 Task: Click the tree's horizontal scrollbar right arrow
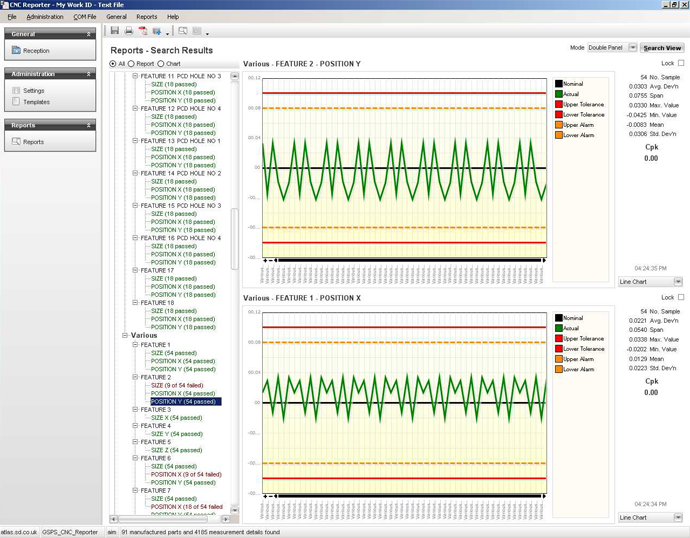[225, 519]
